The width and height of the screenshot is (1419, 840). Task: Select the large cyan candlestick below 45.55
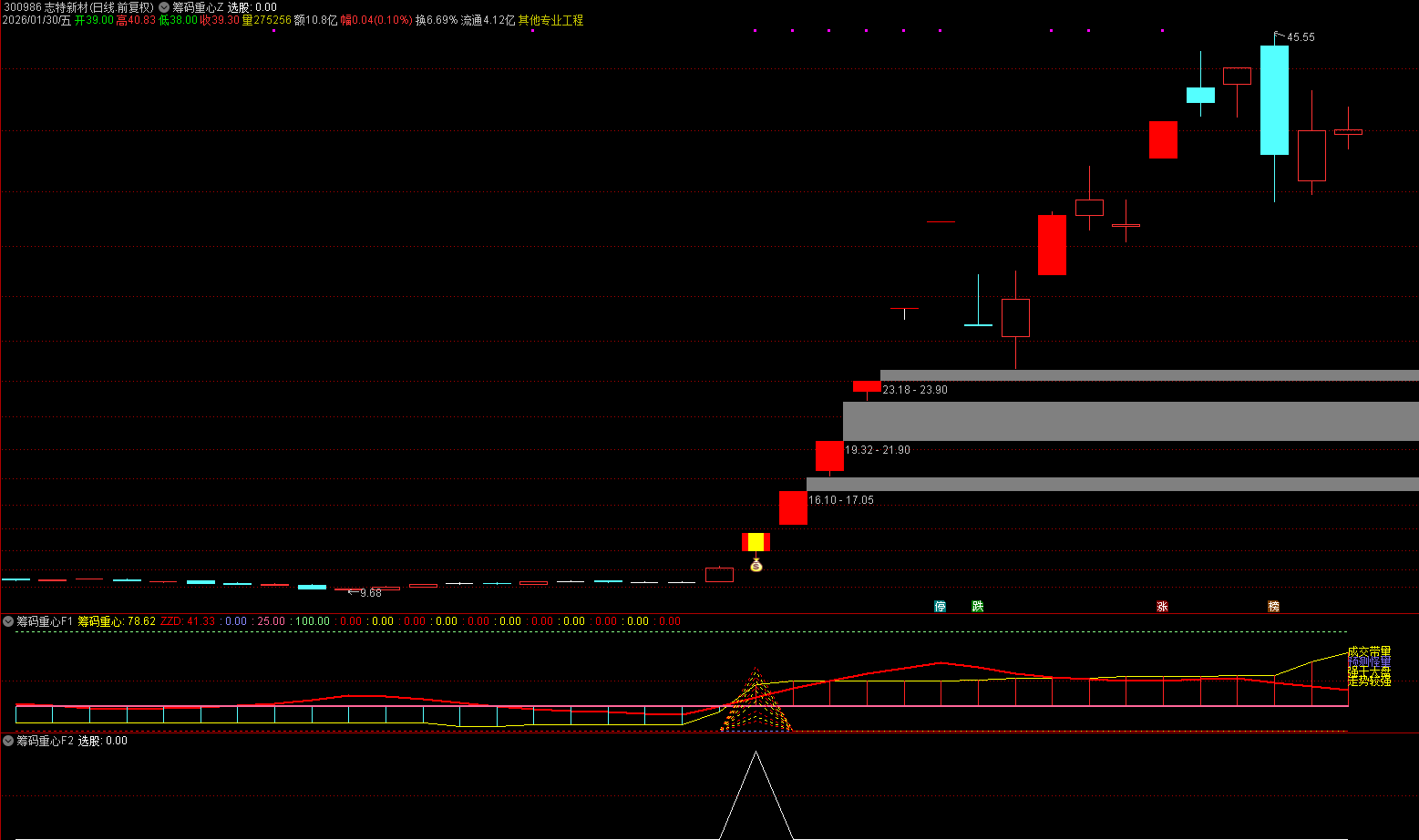coord(1274,100)
